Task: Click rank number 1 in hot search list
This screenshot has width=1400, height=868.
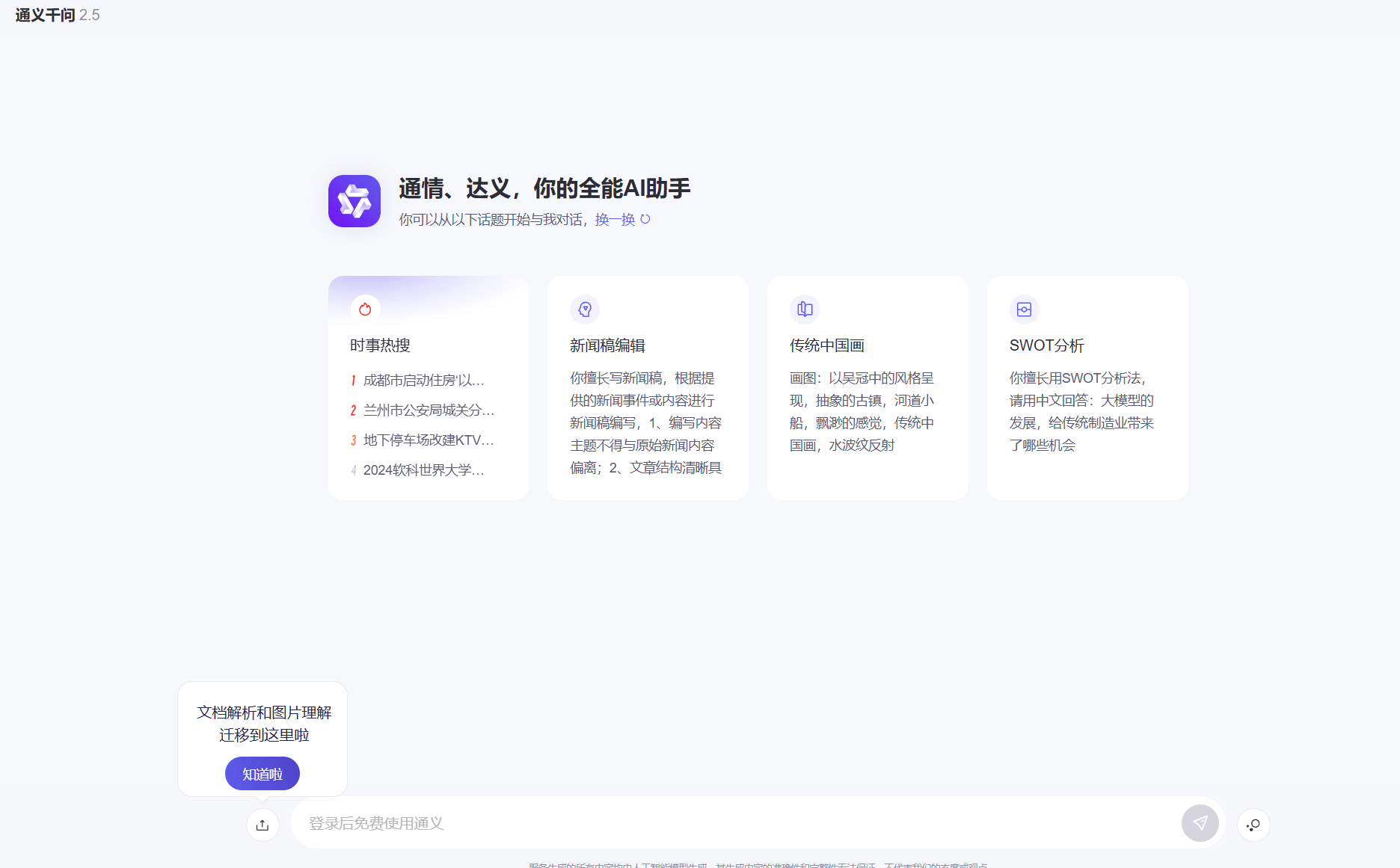Action: 353,381
